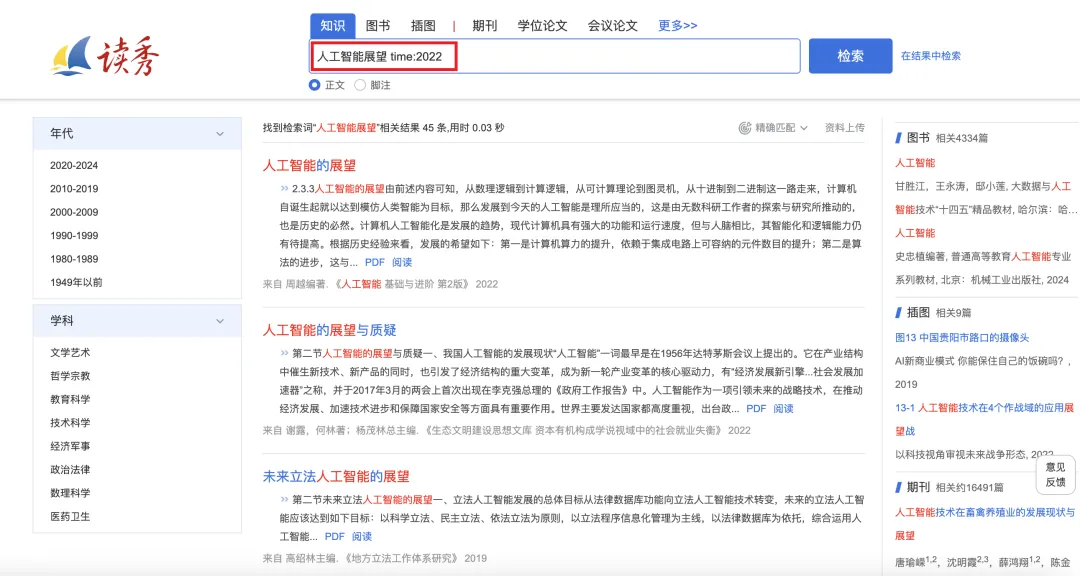The width and height of the screenshot is (1080, 576).
Task: Open PDF of 未来立法人工智能的展望 result
Action: click(334, 537)
